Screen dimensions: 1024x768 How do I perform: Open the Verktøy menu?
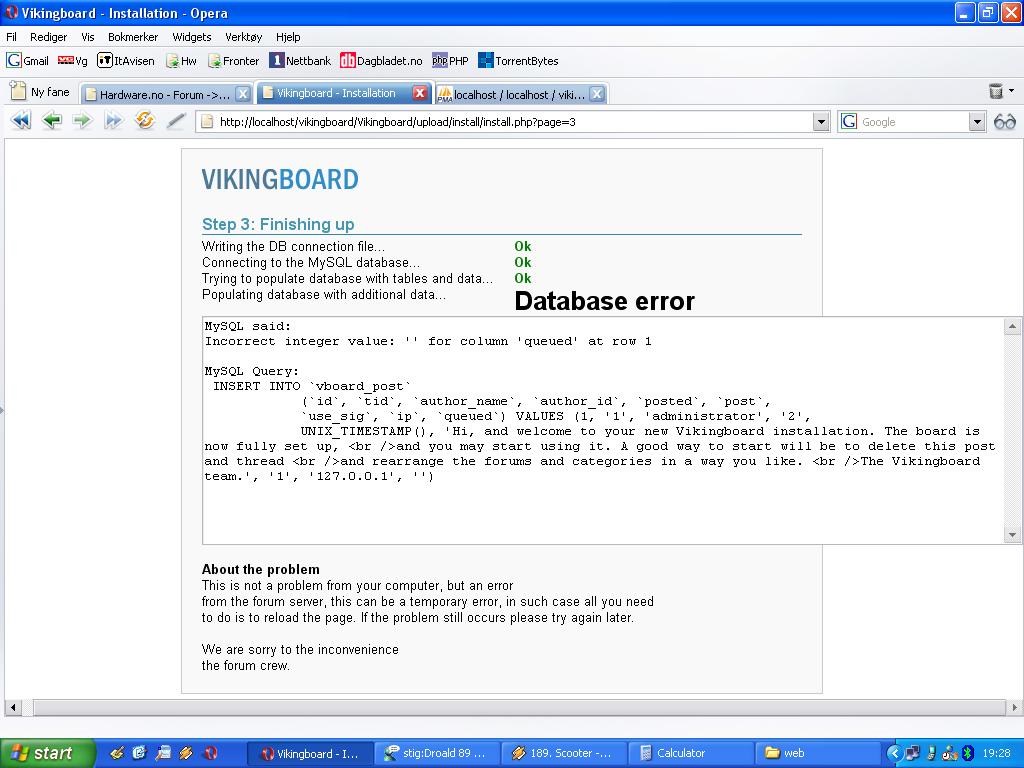coord(244,37)
